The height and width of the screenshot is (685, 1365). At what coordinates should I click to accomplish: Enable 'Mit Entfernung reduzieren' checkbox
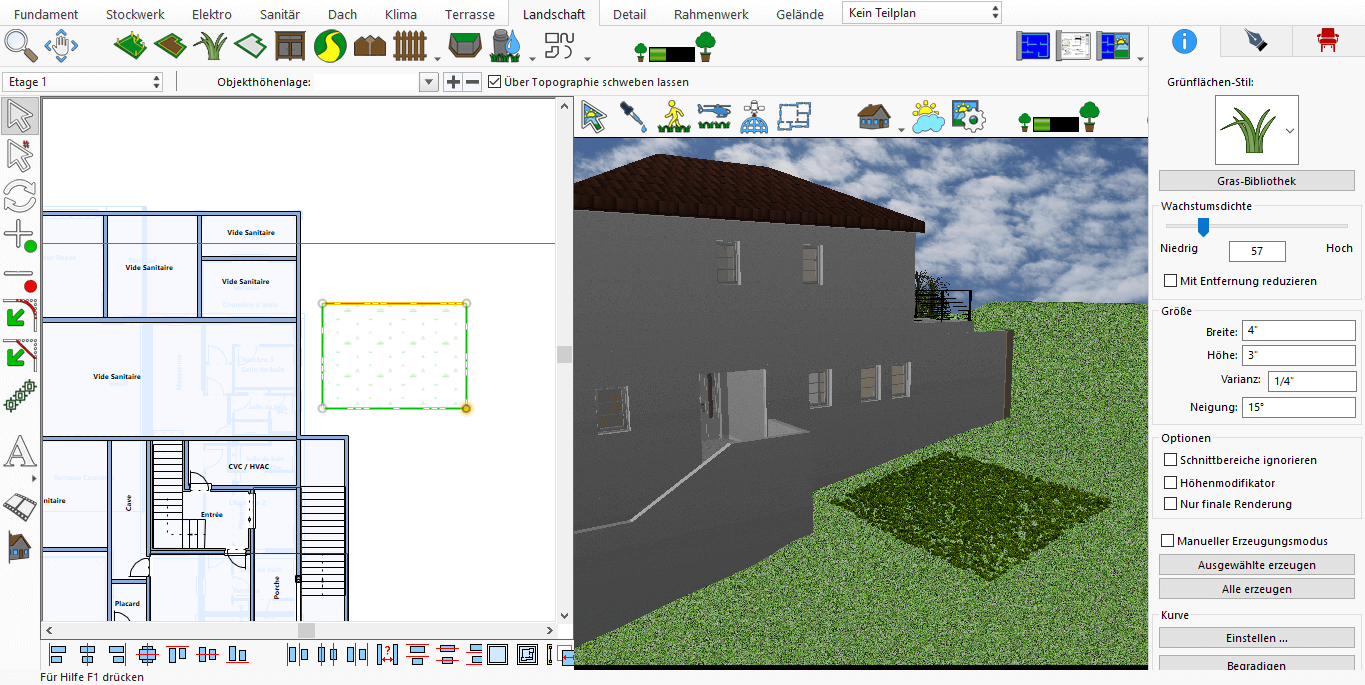click(1171, 281)
